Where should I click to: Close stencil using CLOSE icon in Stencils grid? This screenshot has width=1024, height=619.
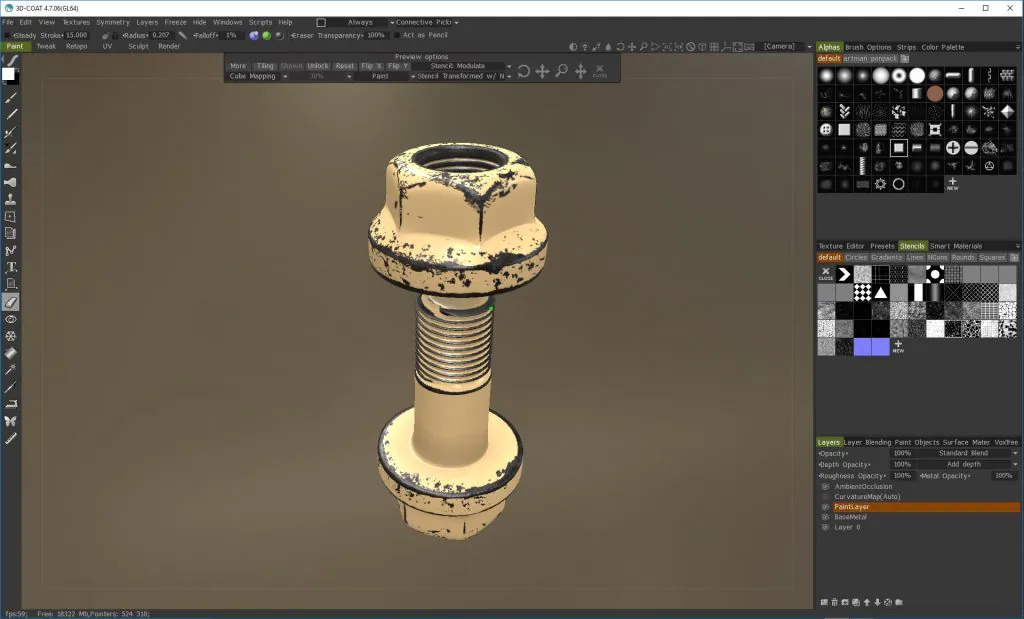click(x=826, y=274)
